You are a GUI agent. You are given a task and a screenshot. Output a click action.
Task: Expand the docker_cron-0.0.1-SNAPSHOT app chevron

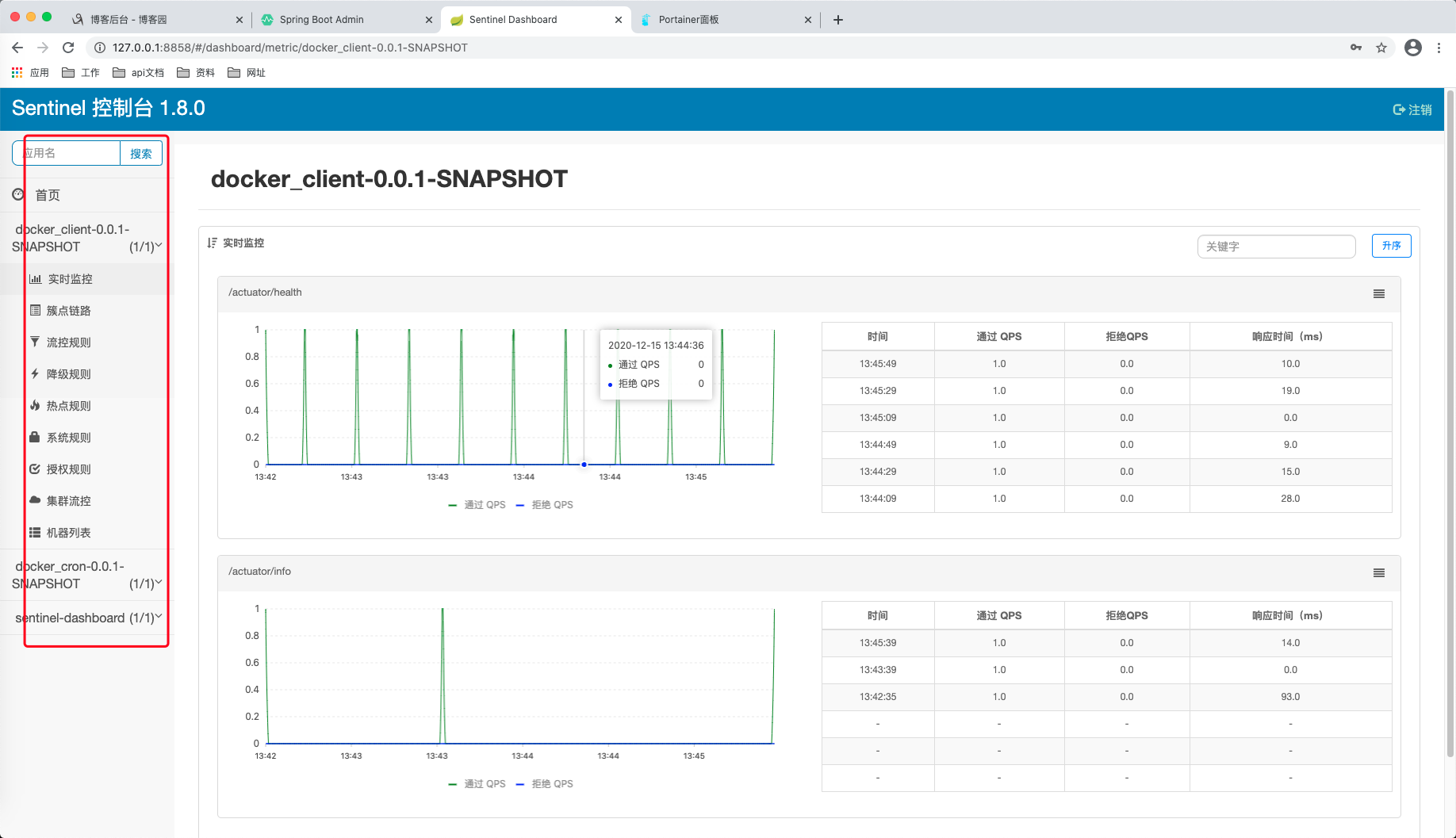159,583
